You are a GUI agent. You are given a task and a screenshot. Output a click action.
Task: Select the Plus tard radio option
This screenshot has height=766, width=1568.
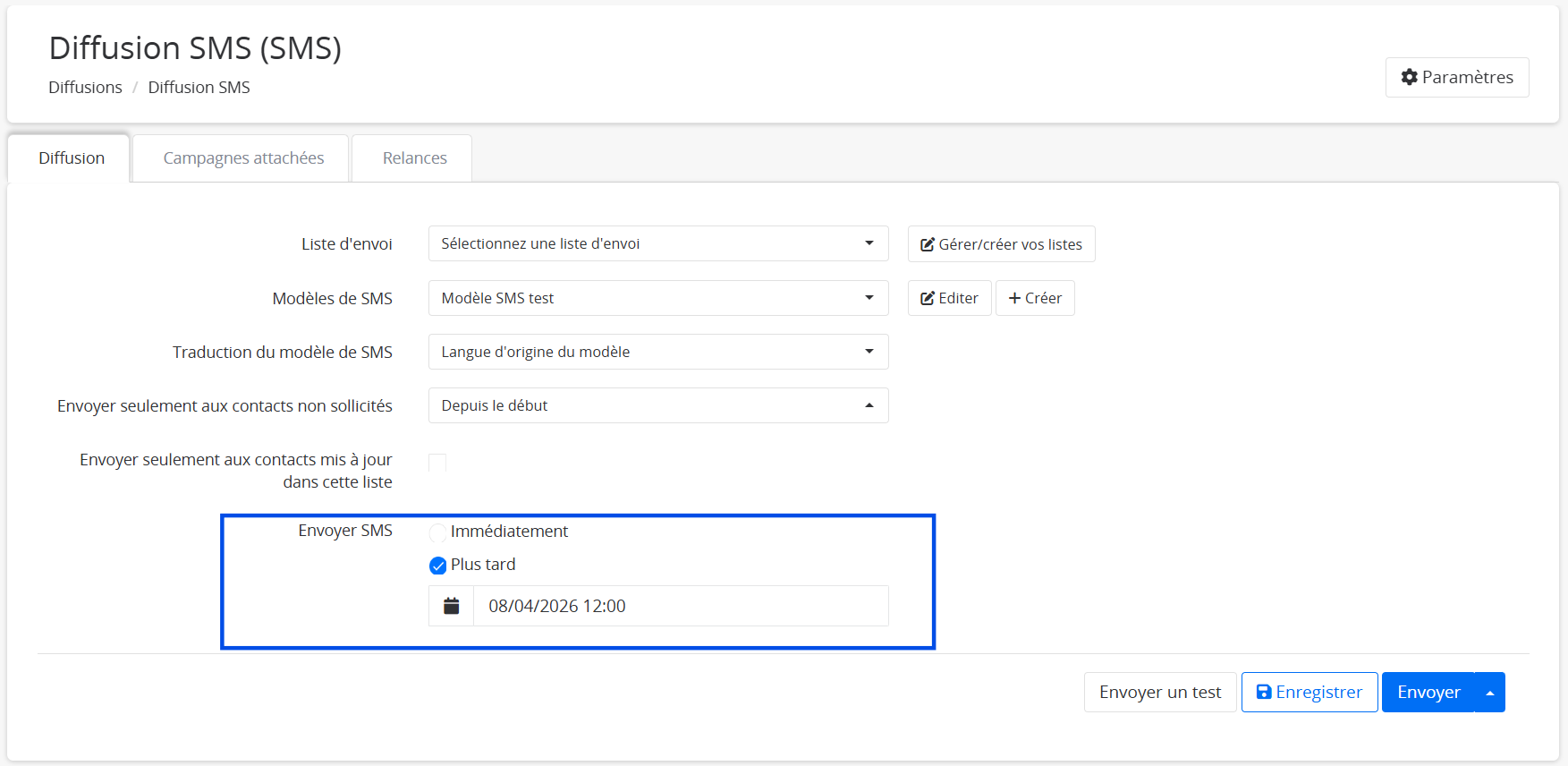[438, 566]
